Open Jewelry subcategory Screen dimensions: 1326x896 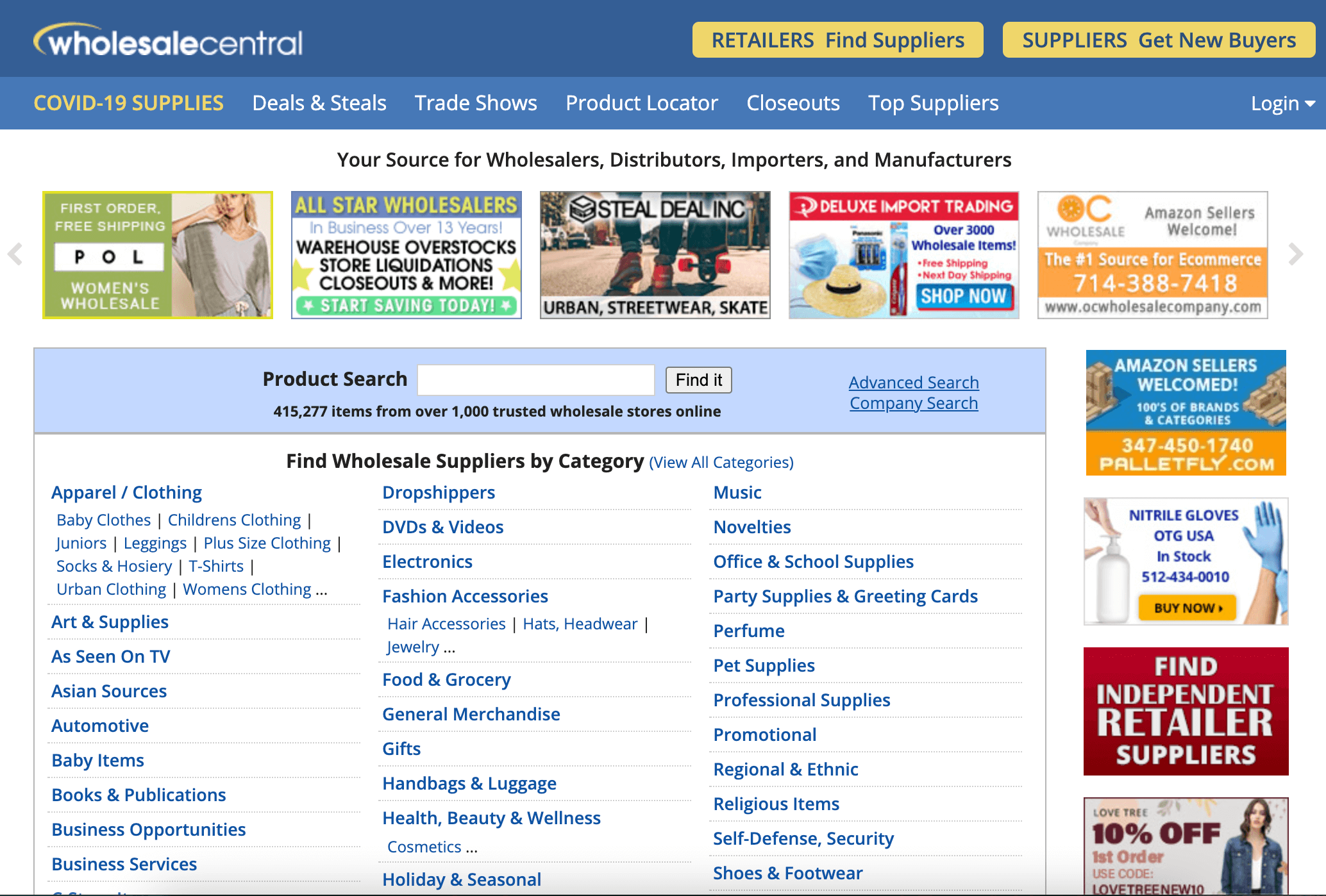pos(413,647)
